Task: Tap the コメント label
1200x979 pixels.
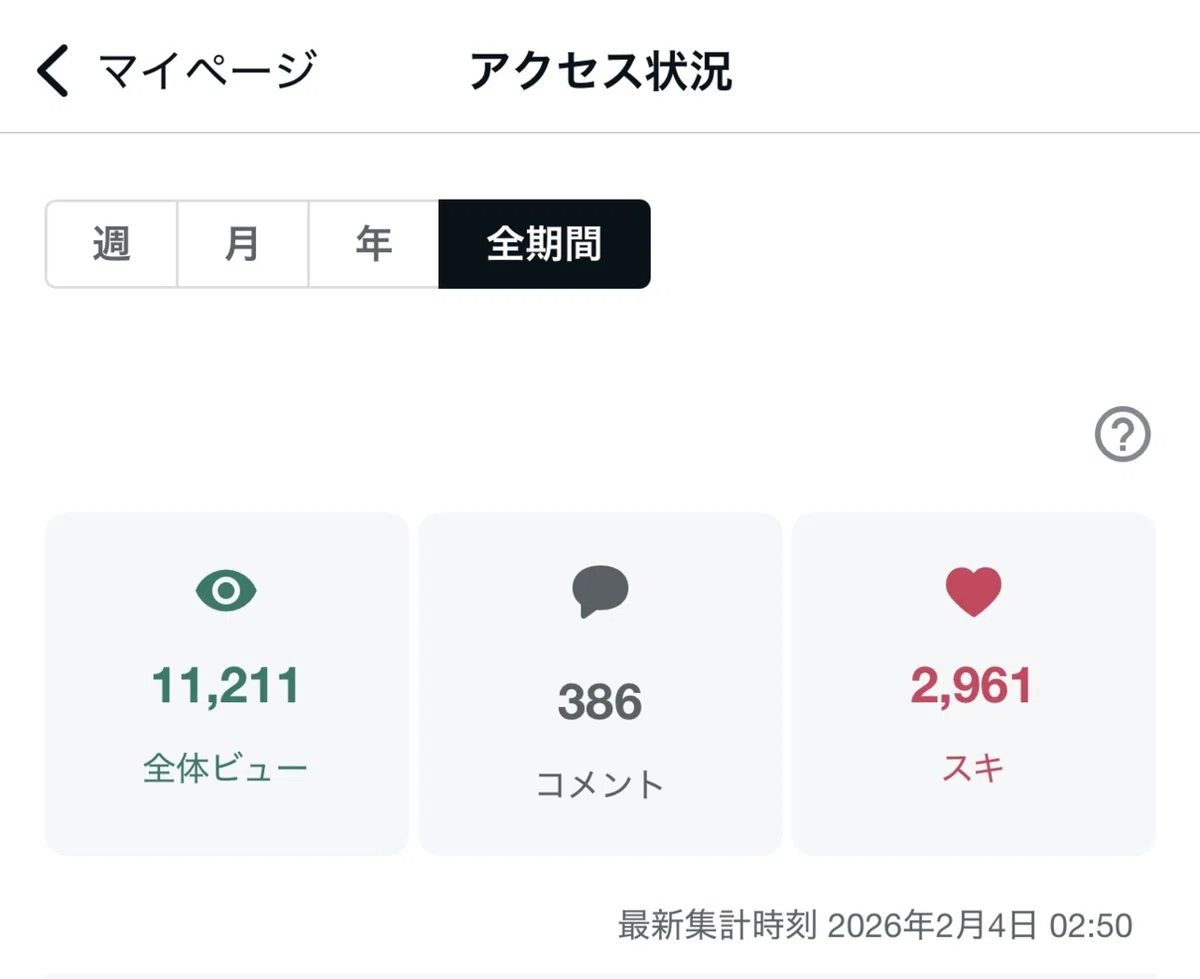Action: point(600,784)
